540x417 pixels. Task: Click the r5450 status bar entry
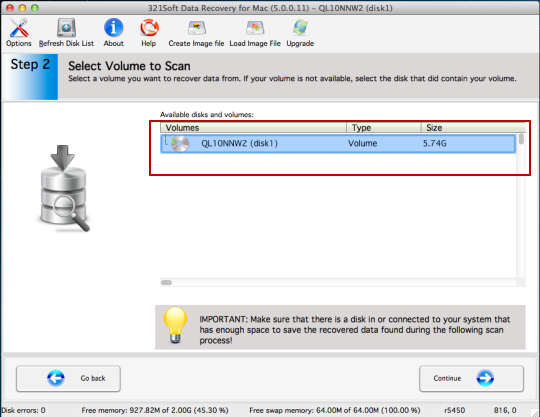[x=455, y=410]
